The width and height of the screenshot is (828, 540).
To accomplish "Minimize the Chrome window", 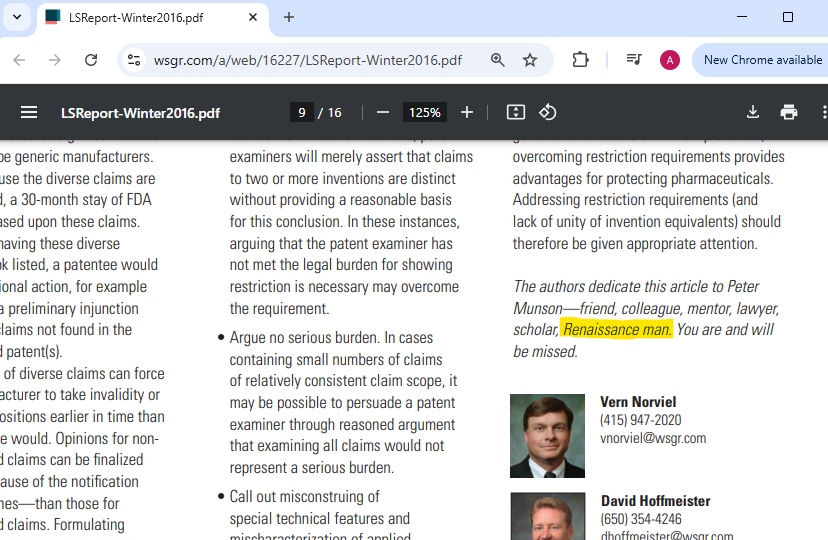I will [x=742, y=17].
